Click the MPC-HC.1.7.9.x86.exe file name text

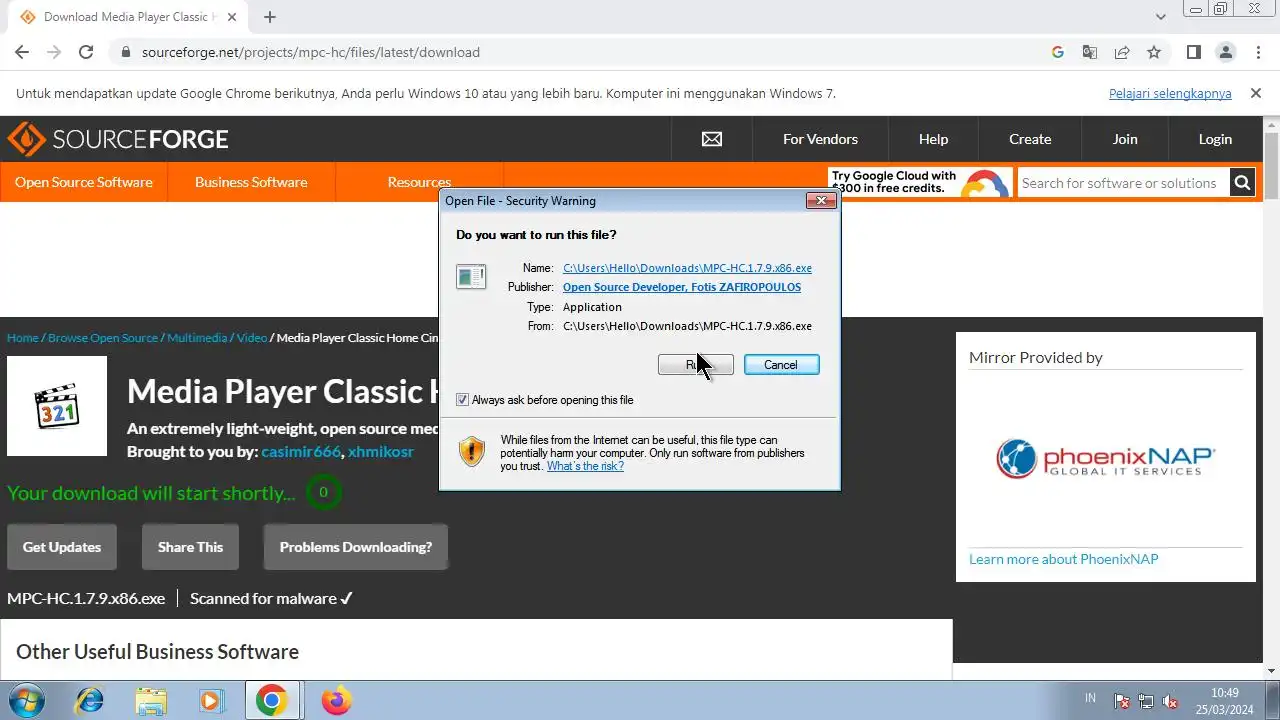[x=86, y=598]
